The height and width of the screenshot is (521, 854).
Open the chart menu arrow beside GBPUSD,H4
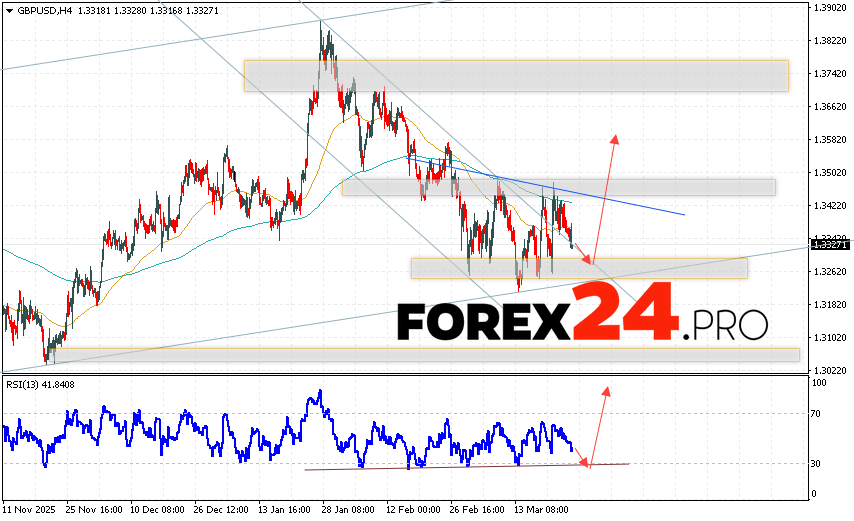pyautogui.click(x=9, y=11)
